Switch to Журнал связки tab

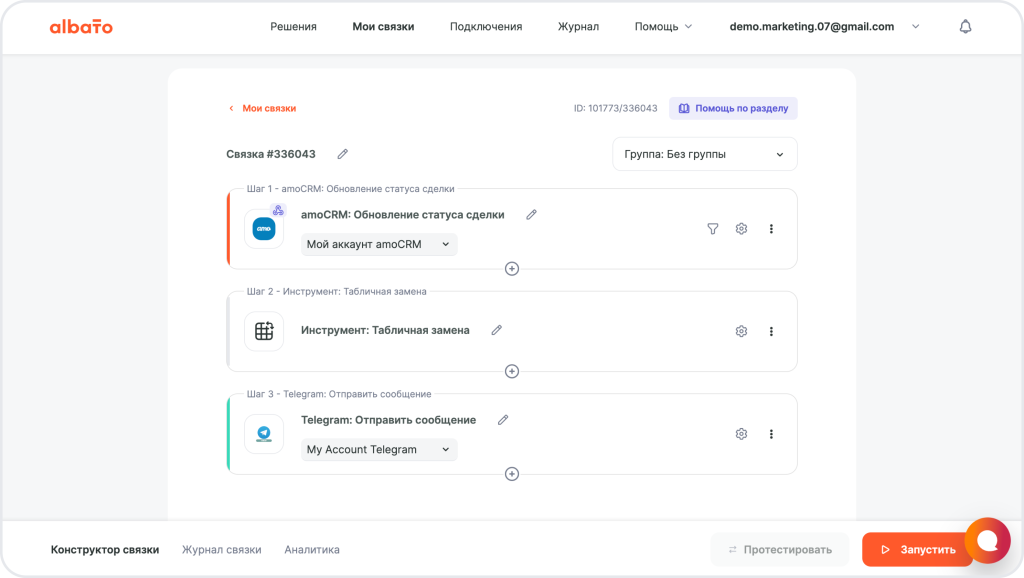click(221, 549)
